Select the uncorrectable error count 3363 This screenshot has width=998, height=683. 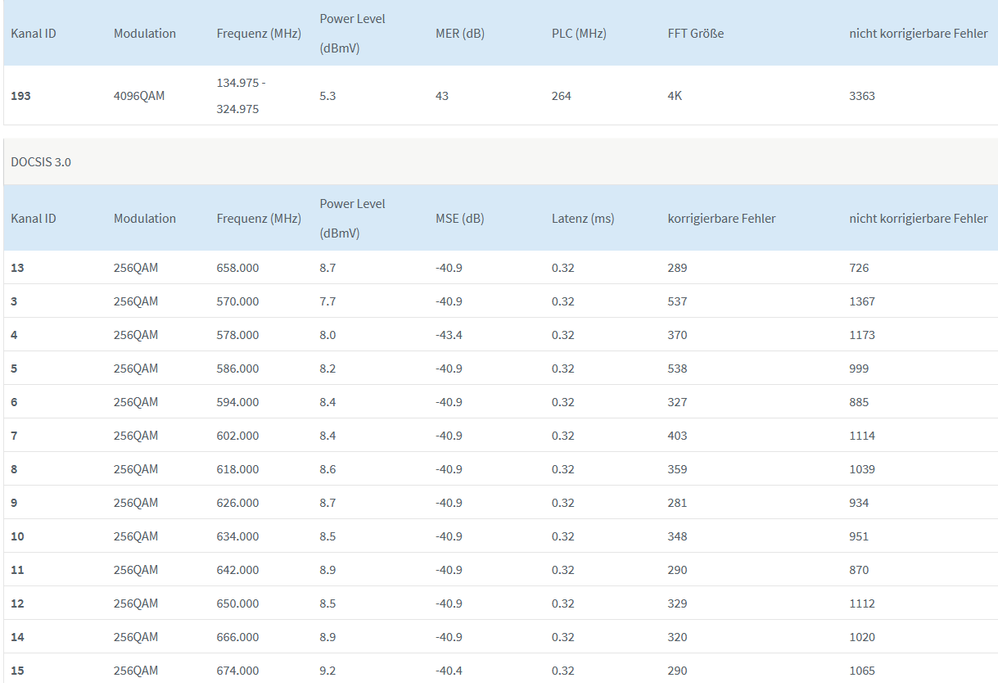pyautogui.click(x=862, y=96)
